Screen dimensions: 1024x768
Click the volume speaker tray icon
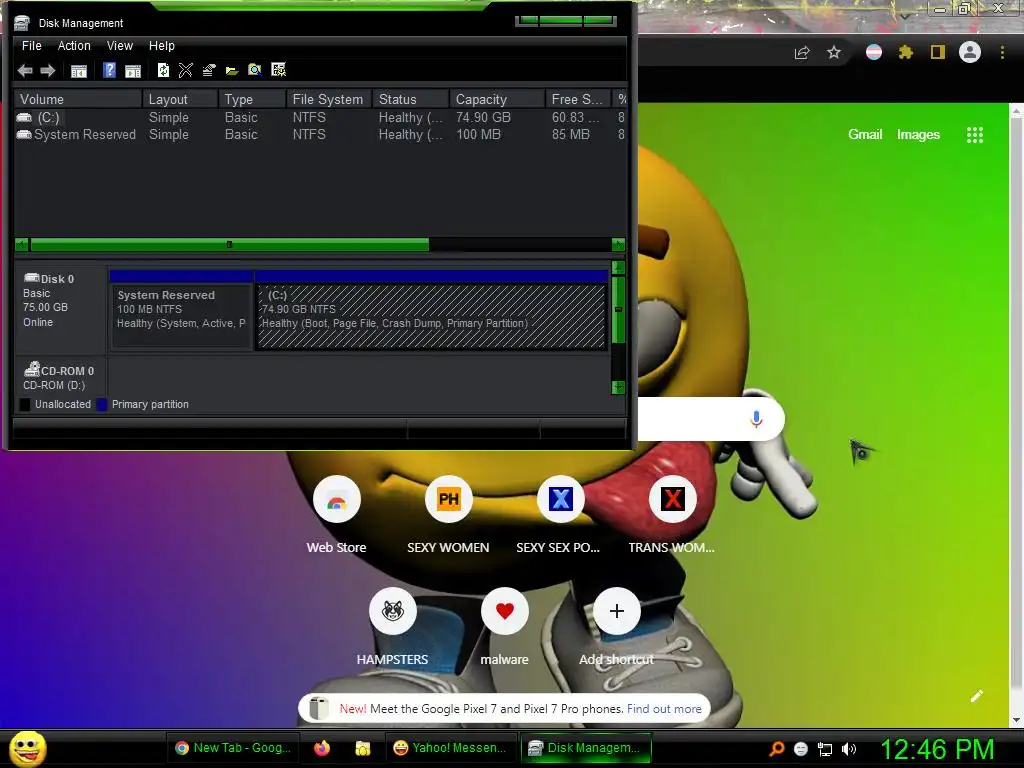(x=848, y=749)
